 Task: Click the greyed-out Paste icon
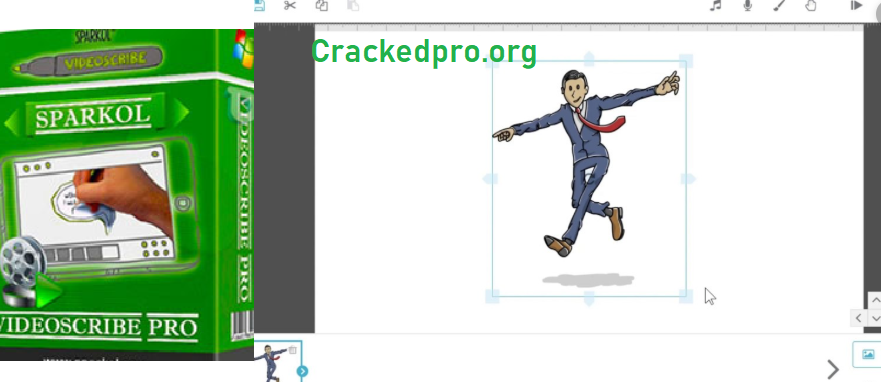coord(353,5)
